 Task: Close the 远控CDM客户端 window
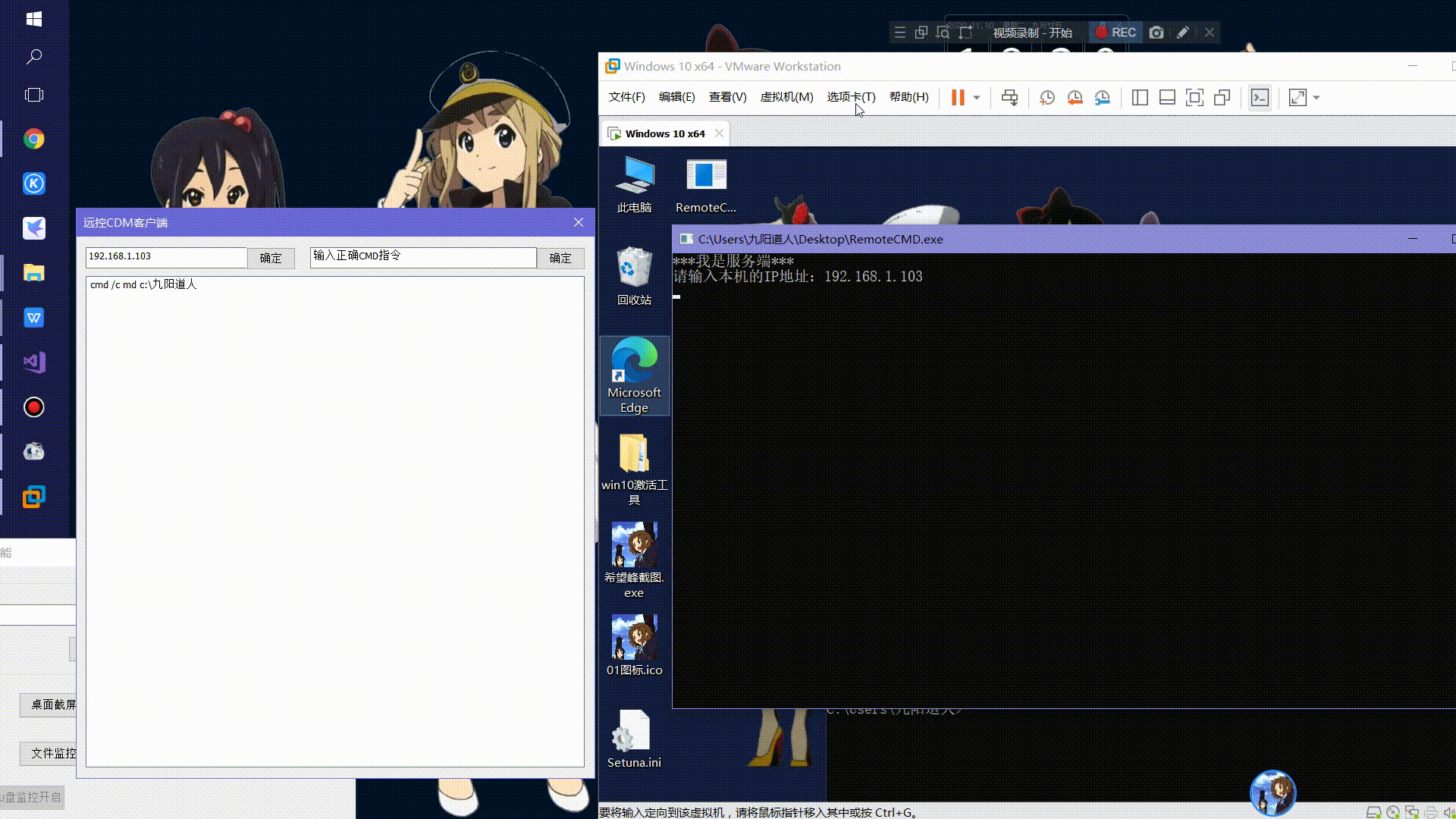(x=579, y=222)
